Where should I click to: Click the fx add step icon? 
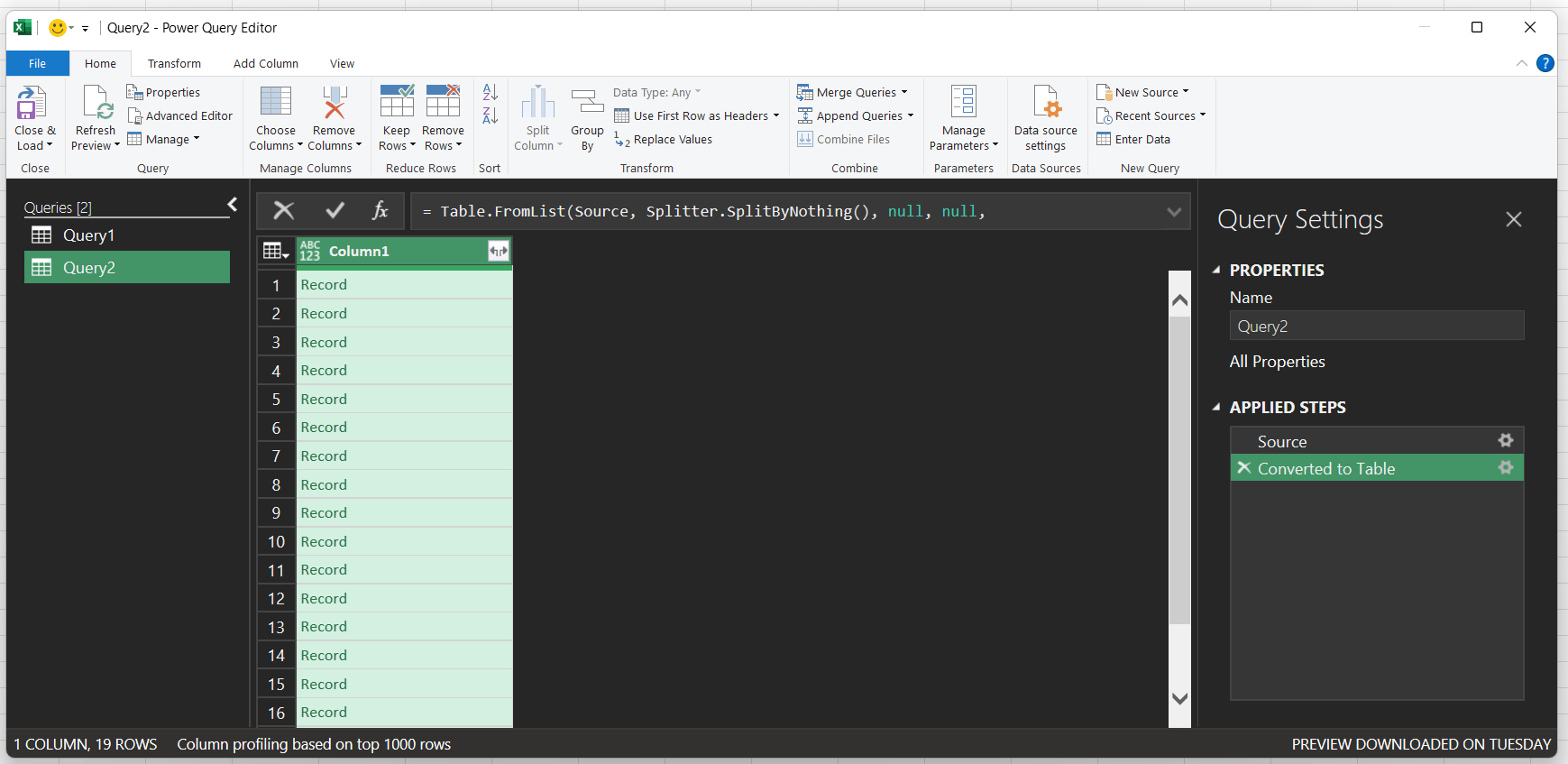381,211
